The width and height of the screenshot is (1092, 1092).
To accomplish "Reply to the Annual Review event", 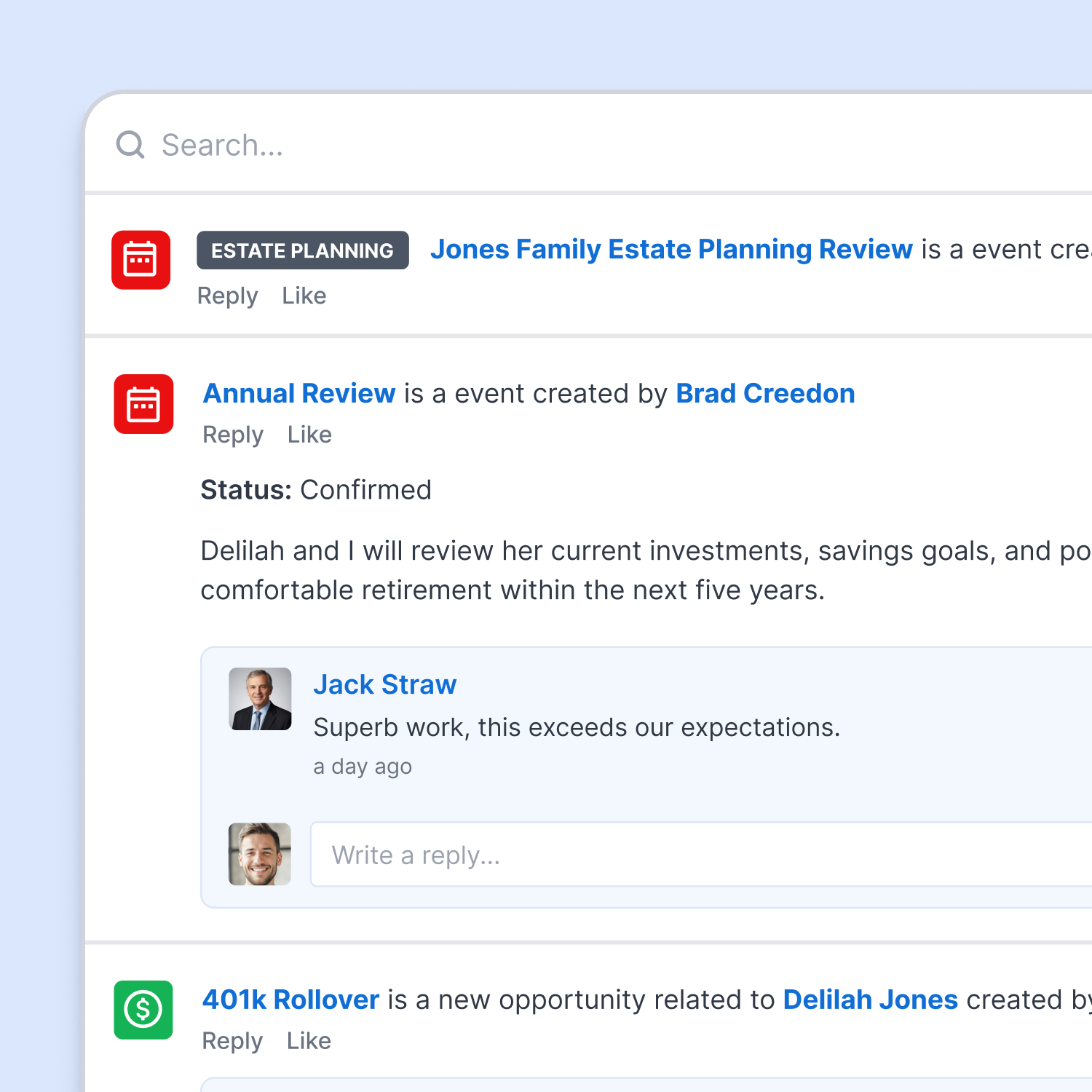I will (x=233, y=435).
